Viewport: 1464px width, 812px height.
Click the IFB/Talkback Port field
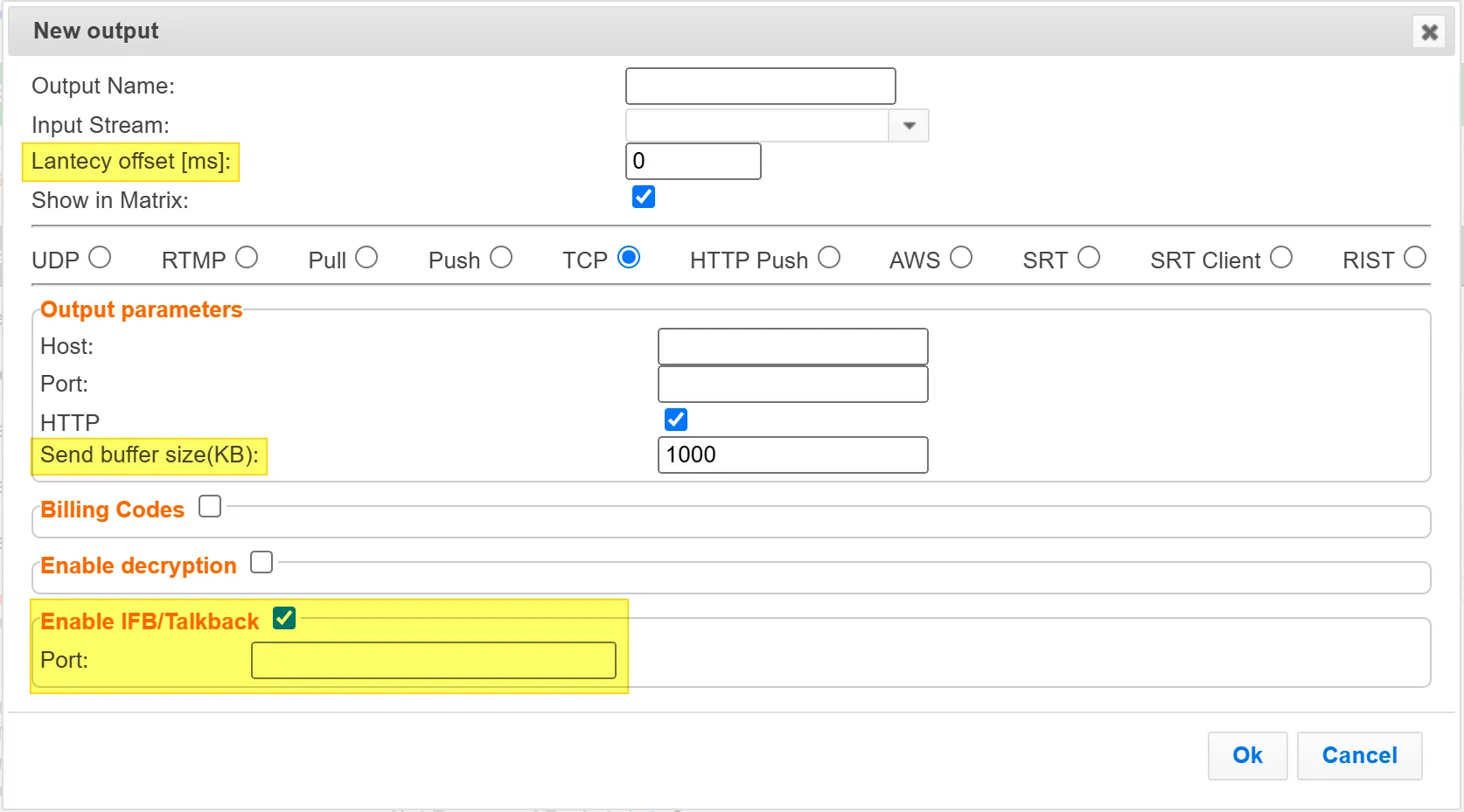434,661
